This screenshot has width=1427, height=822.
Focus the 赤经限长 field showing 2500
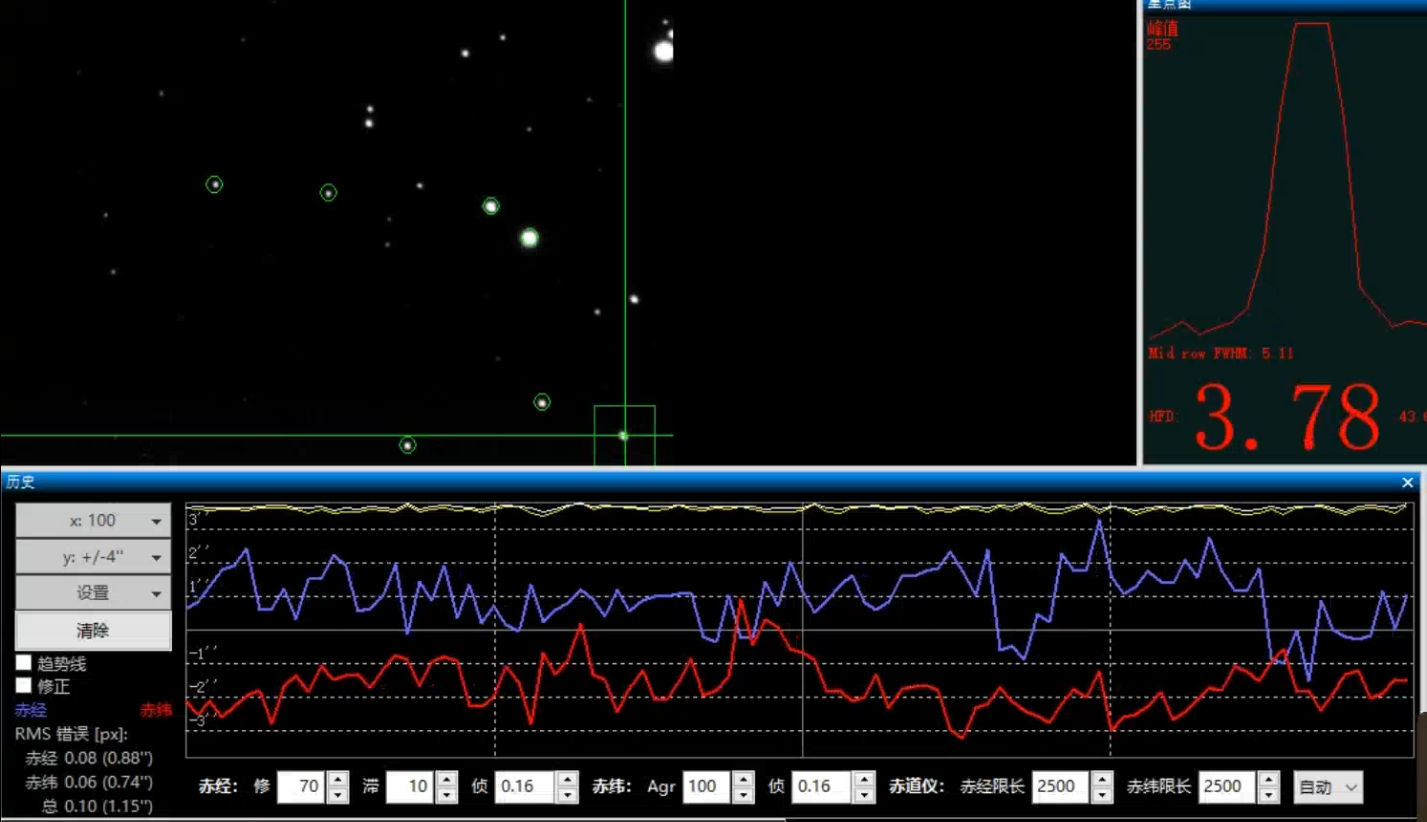pos(1058,787)
